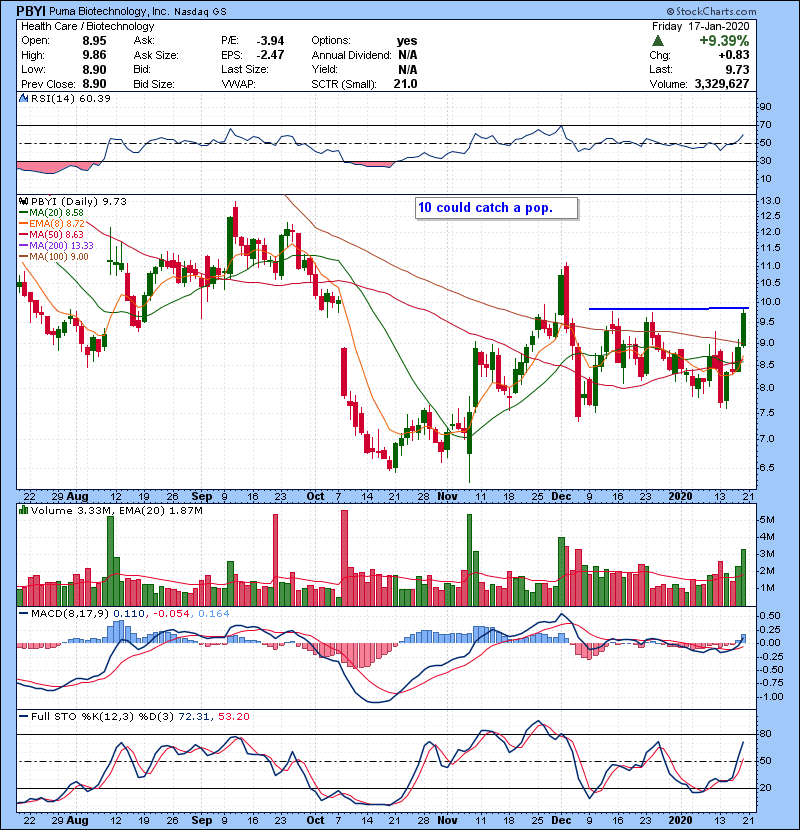Click the 90 label on the RSI axis
This screenshot has height=830, width=800.
coord(766,107)
